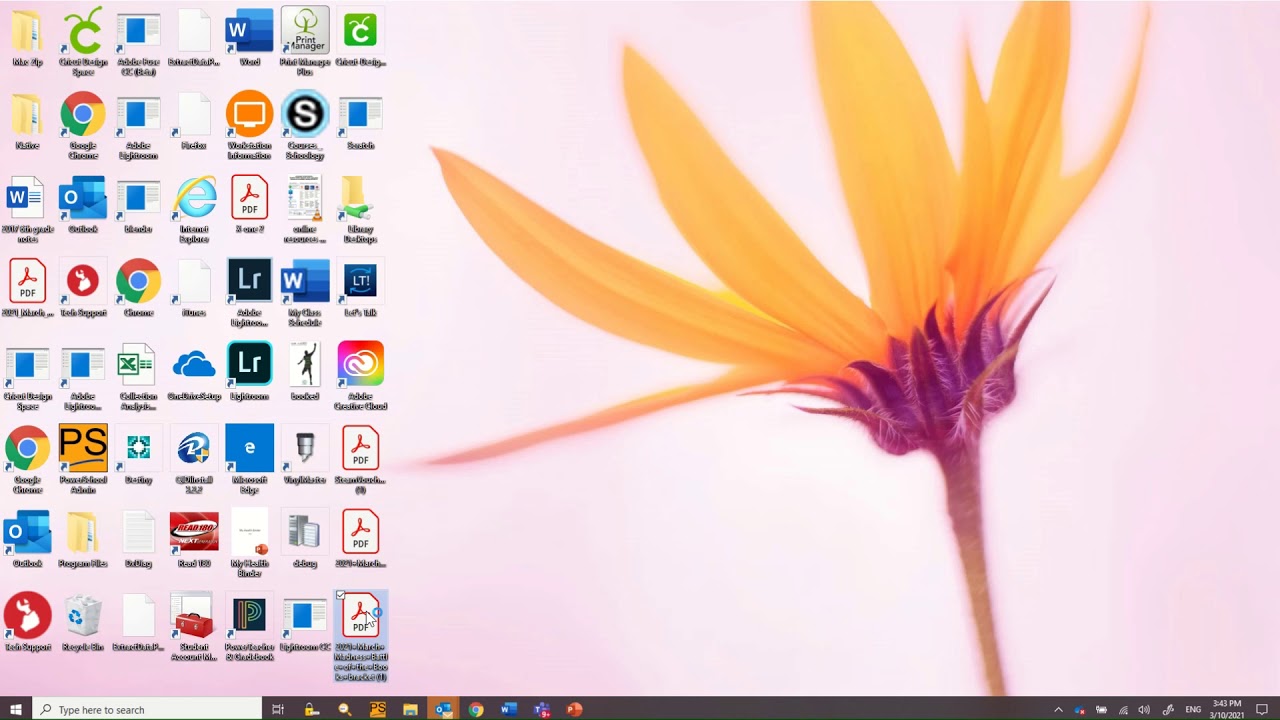Open the VinylMaster shortcut
The image size is (1280, 720).
tap(305, 457)
